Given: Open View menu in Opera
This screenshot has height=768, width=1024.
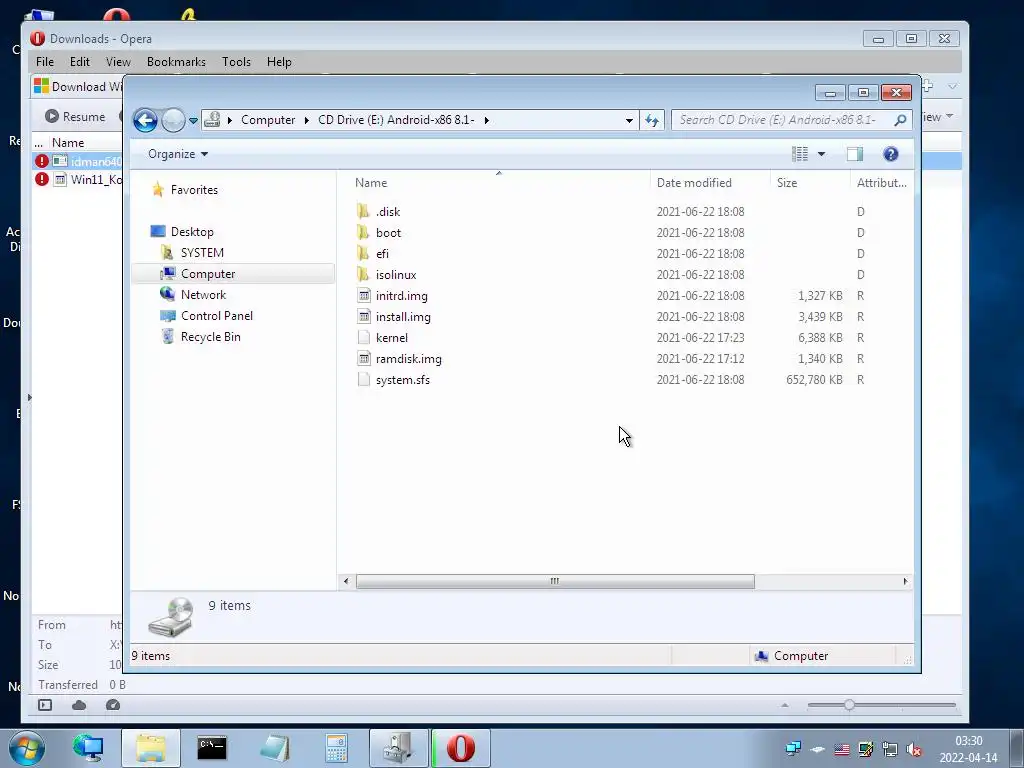Looking at the screenshot, I should [x=118, y=62].
